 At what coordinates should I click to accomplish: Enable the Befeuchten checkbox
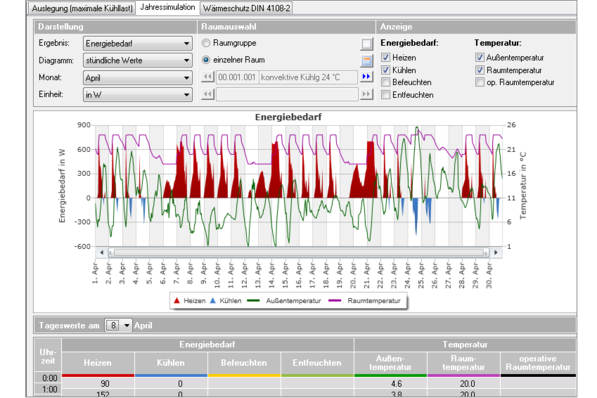(x=386, y=82)
